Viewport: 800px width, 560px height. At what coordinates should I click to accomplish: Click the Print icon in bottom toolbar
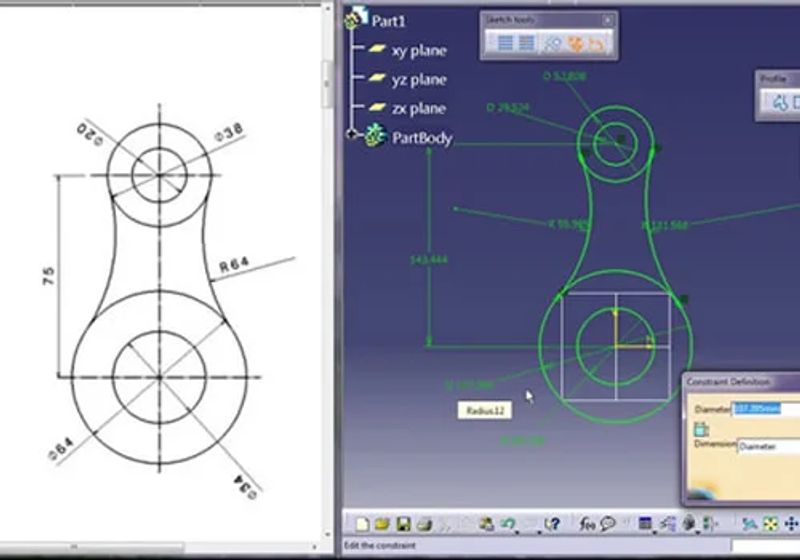tap(424, 524)
